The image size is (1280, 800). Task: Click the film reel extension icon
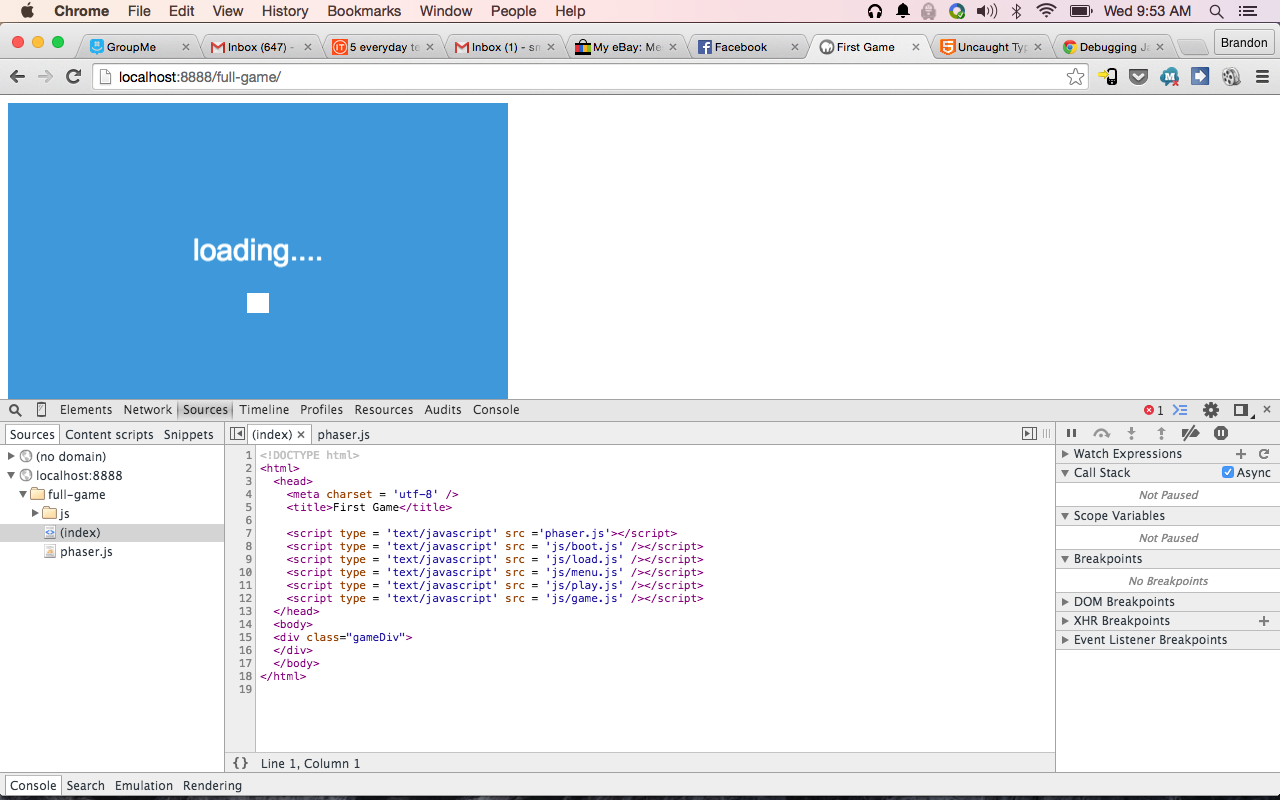point(1231,77)
